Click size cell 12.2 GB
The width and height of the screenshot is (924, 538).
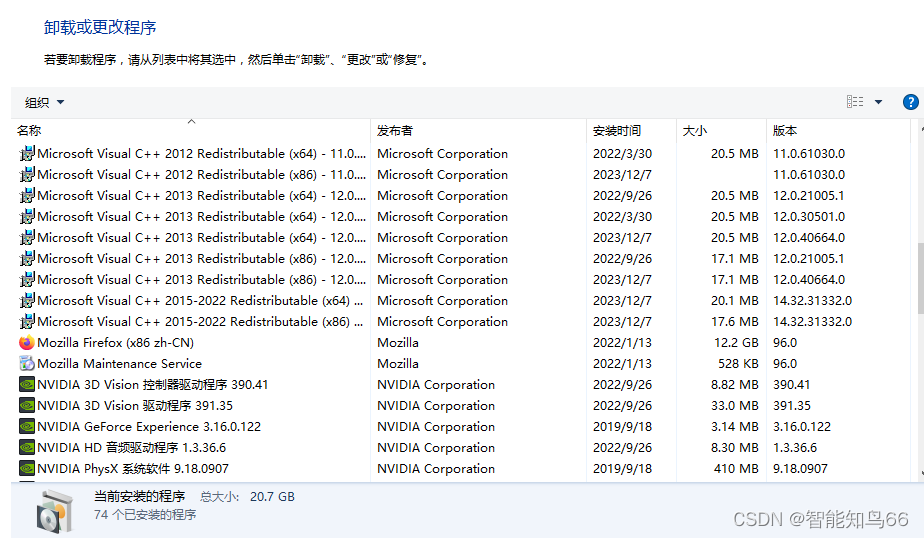(x=736, y=343)
